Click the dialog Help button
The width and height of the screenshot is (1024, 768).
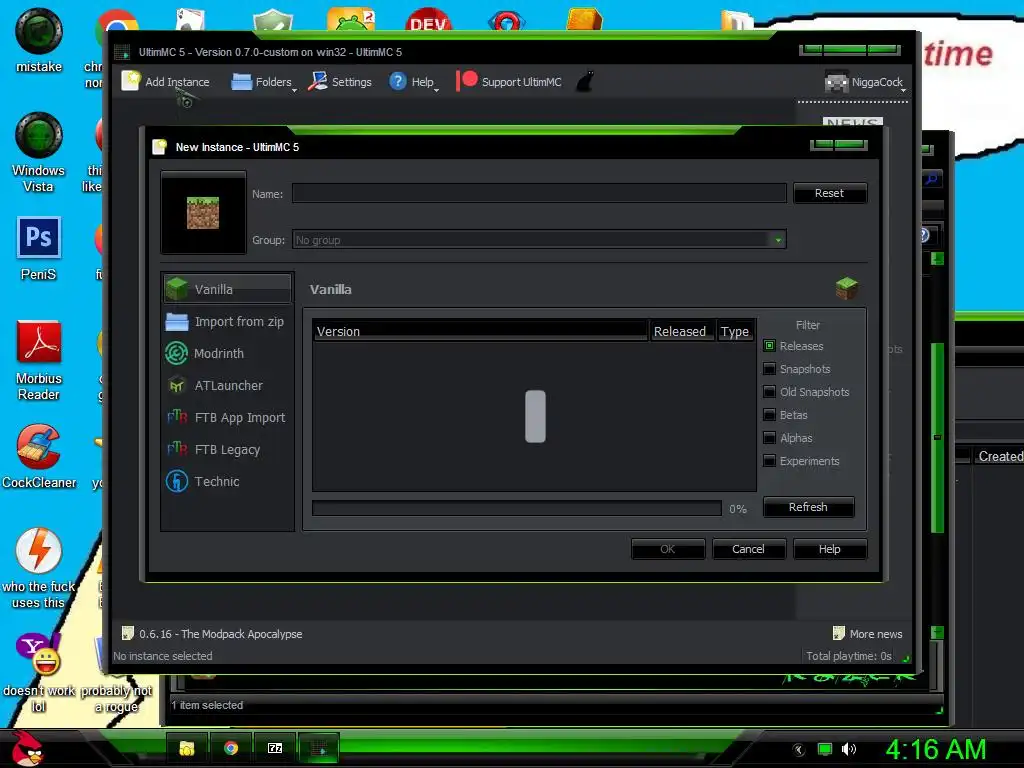tap(830, 549)
